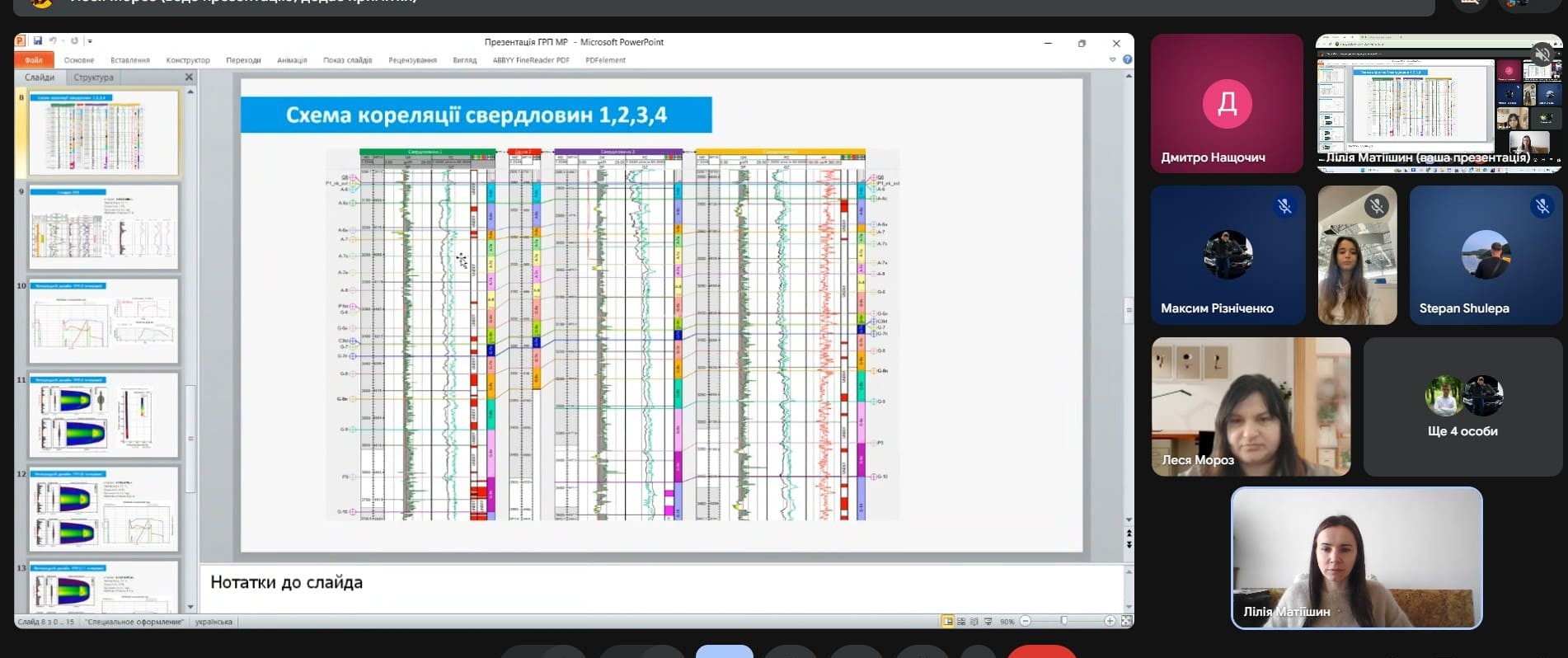Collapse the ribbon using the chevron
Image resolution: width=1568 pixels, height=658 pixels.
(1112, 60)
